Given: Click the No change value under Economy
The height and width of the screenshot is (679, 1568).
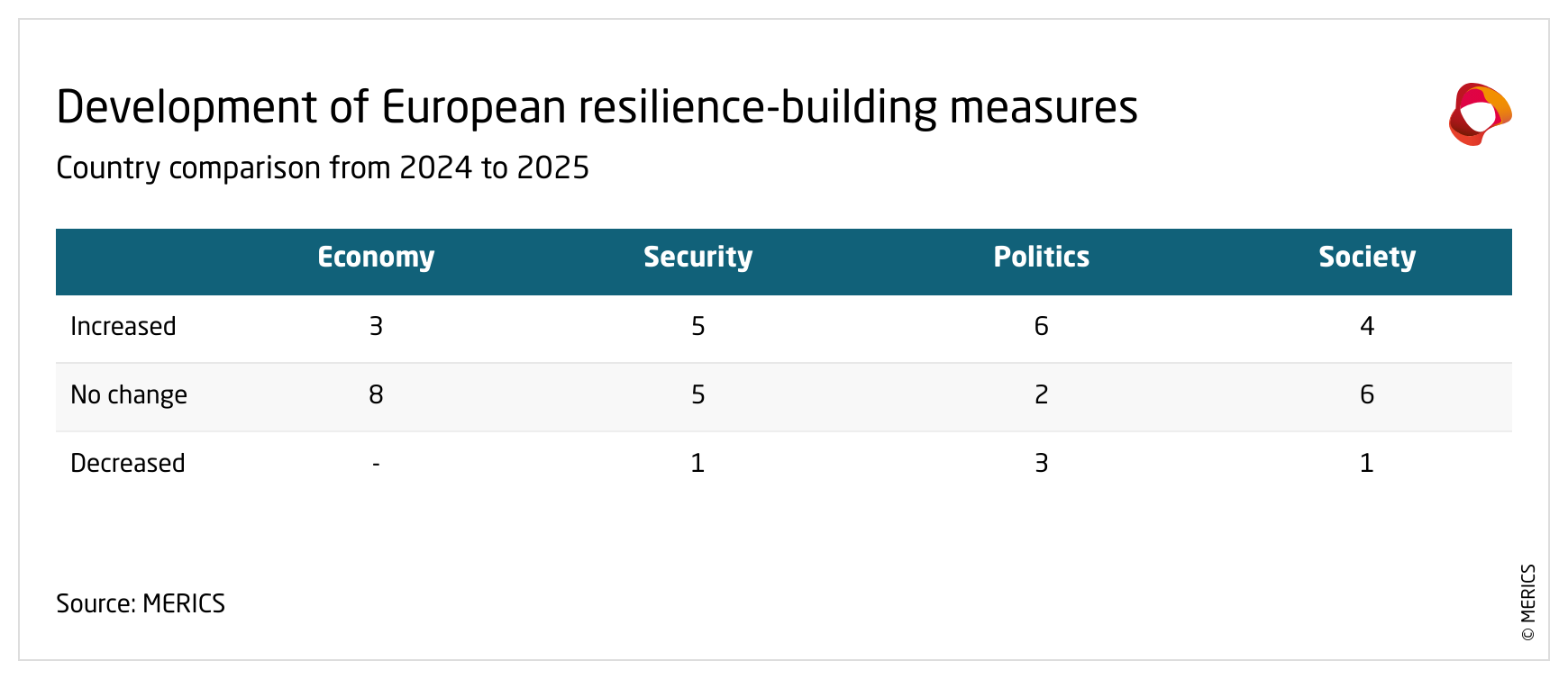Looking at the screenshot, I should [376, 394].
